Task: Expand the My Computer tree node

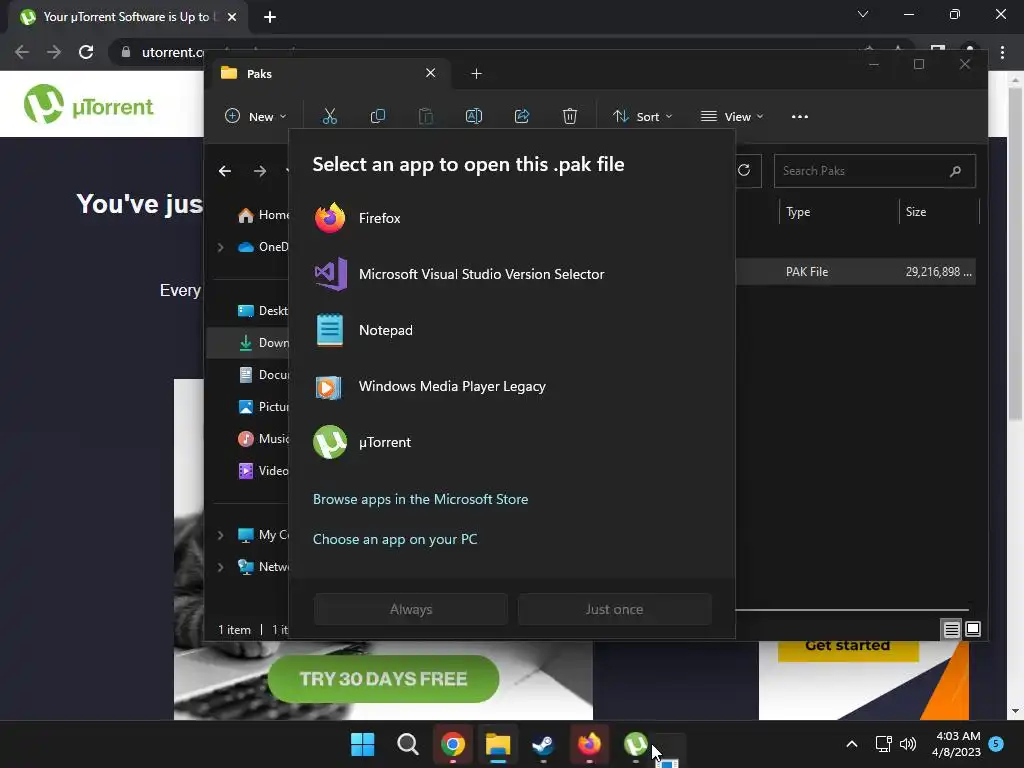Action: click(221, 535)
